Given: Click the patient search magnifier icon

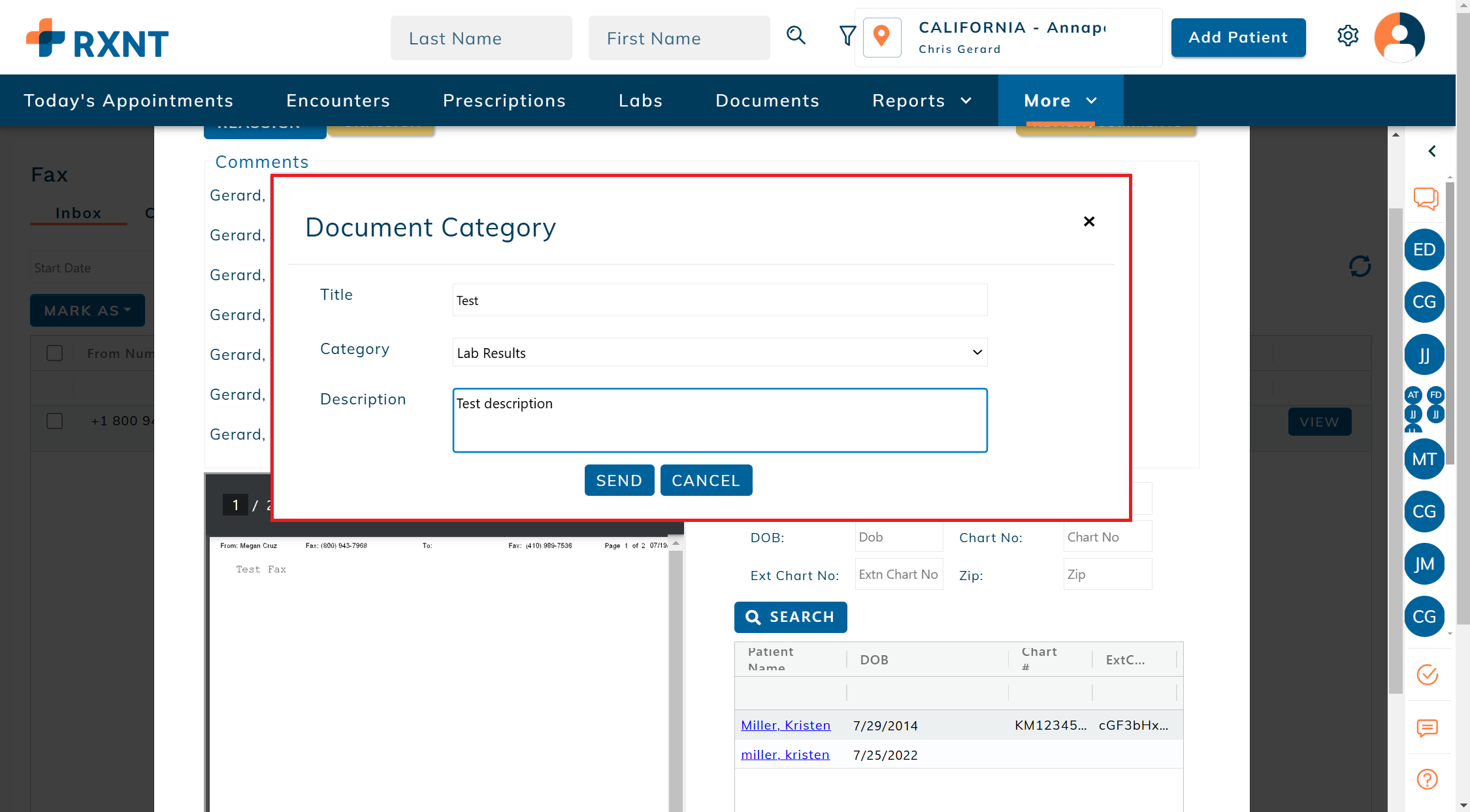Looking at the screenshot, I should point(796,35).
